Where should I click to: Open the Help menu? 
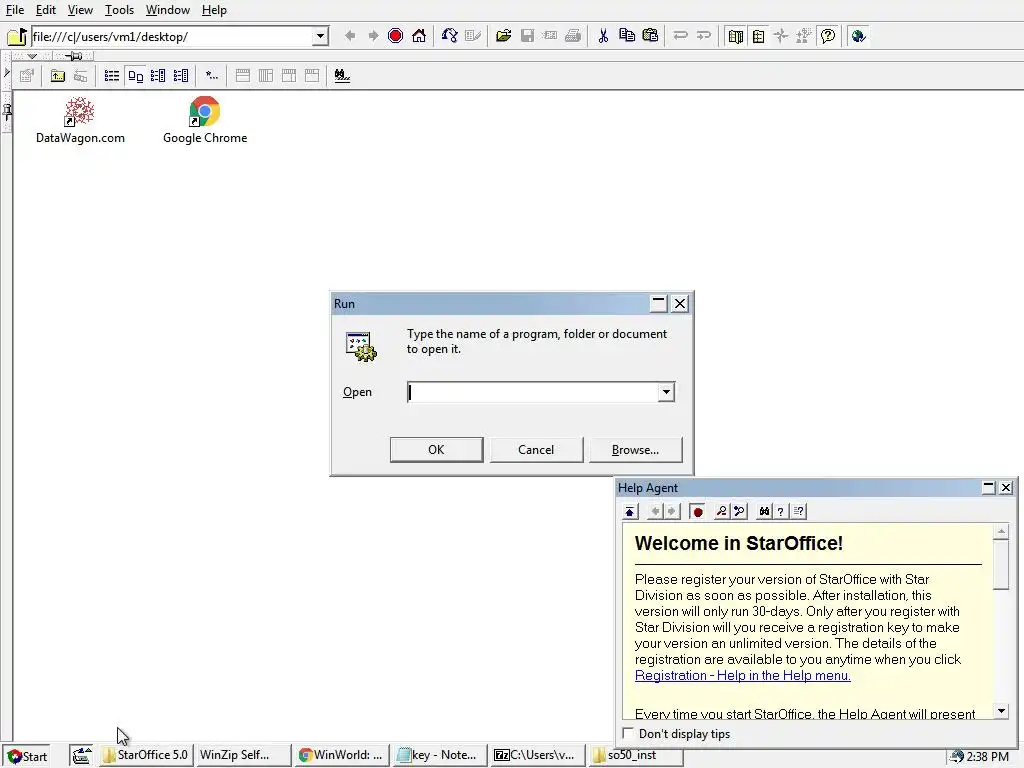(x=214, y=10)
